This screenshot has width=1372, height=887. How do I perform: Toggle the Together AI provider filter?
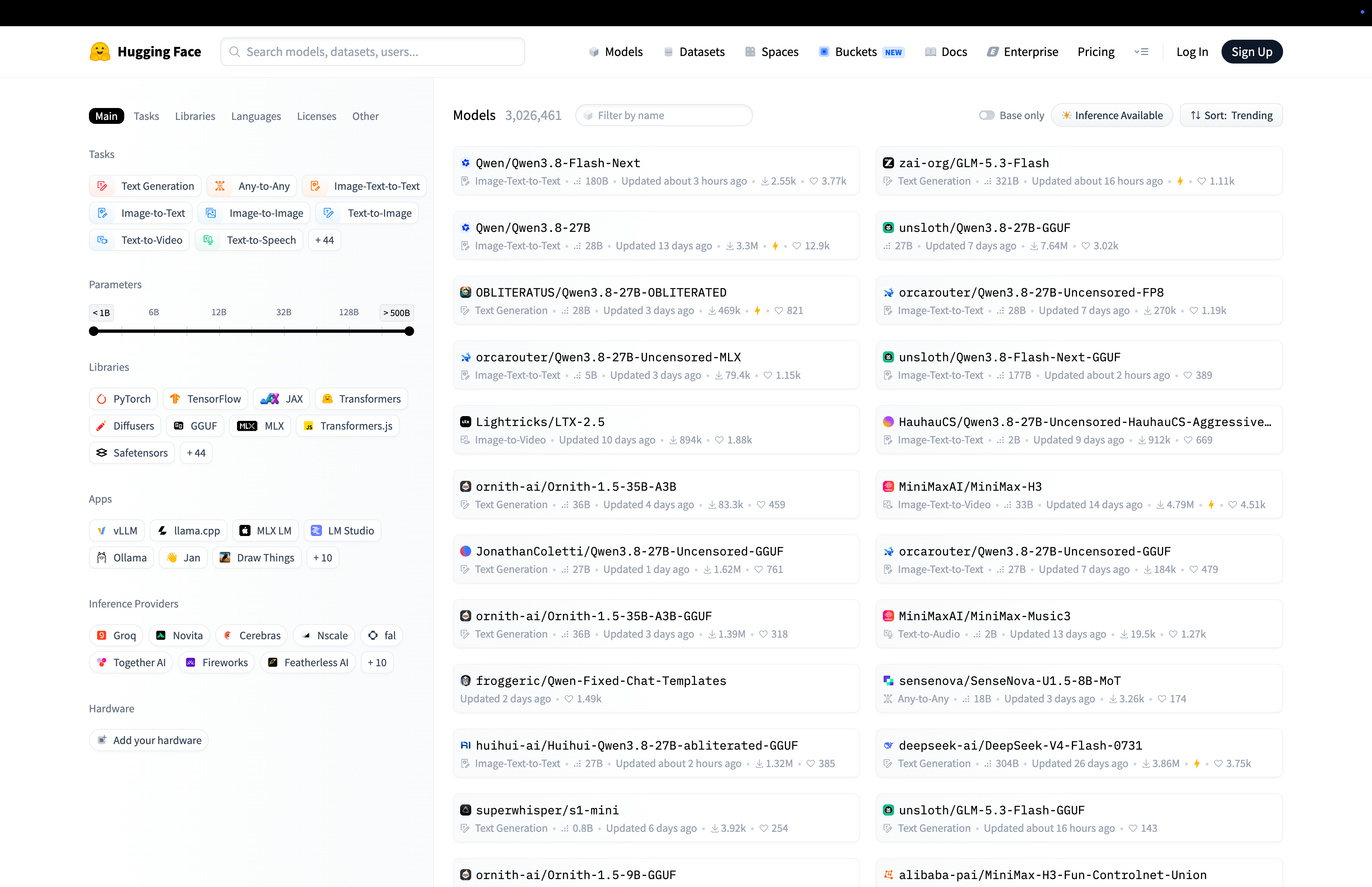tap(131, 662)
